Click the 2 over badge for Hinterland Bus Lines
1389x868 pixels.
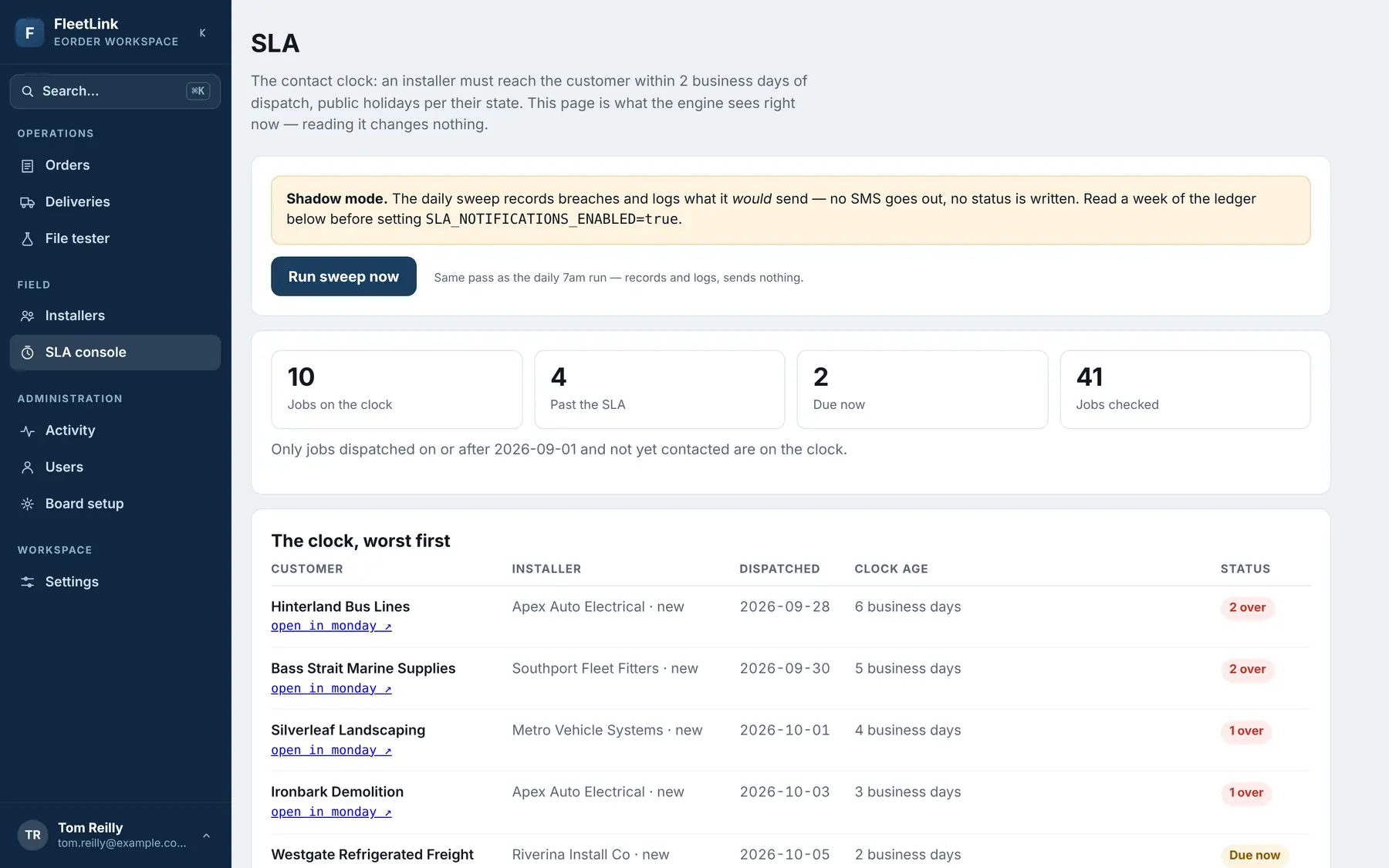(x=1247, y=607)
